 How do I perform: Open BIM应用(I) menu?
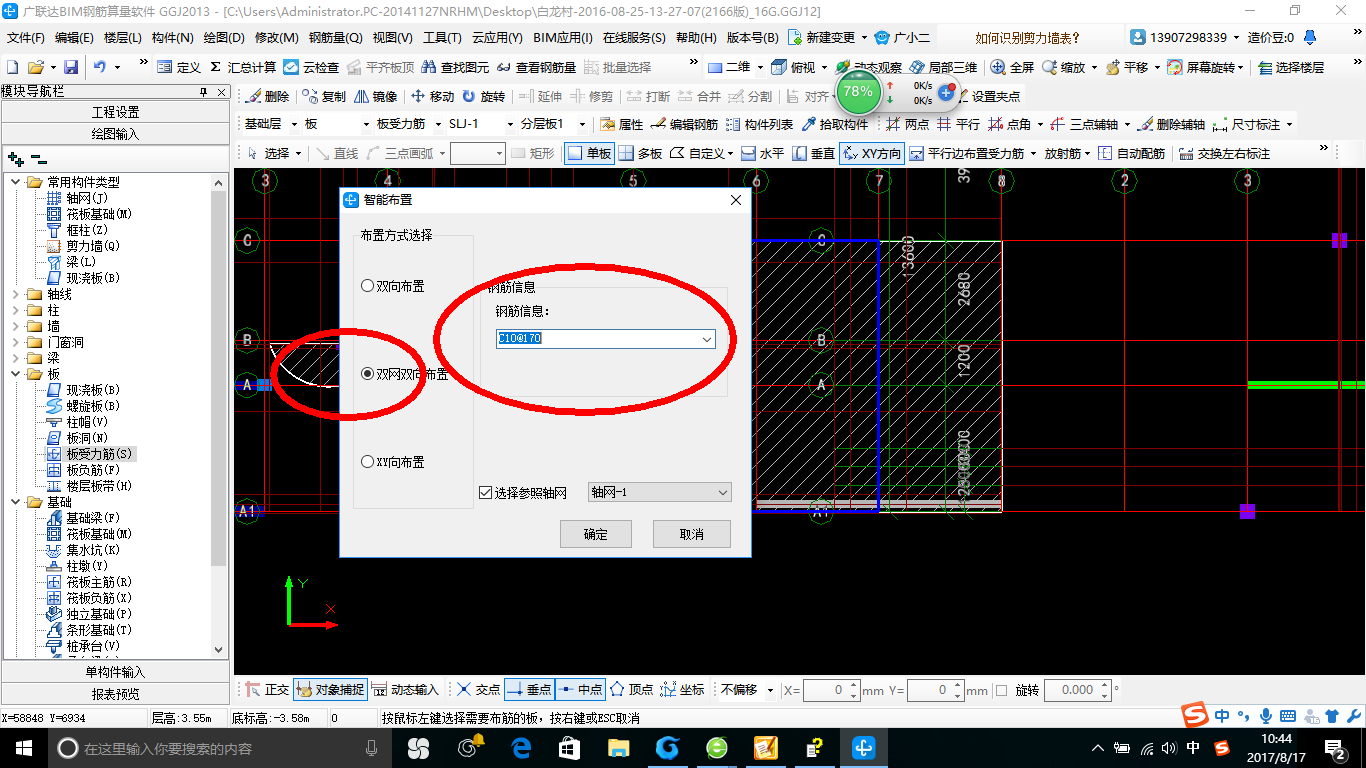563,38
